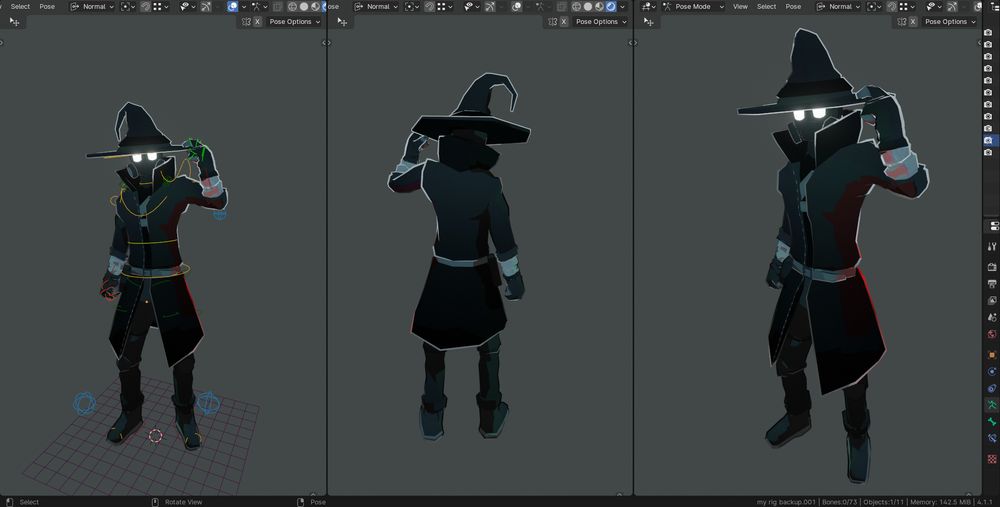Image resolution: width=1000 pixels, height=507 pixels.
Task: Expand Pose Options in the right viewport
Action: pyautogui.click(x=949, y=21)
